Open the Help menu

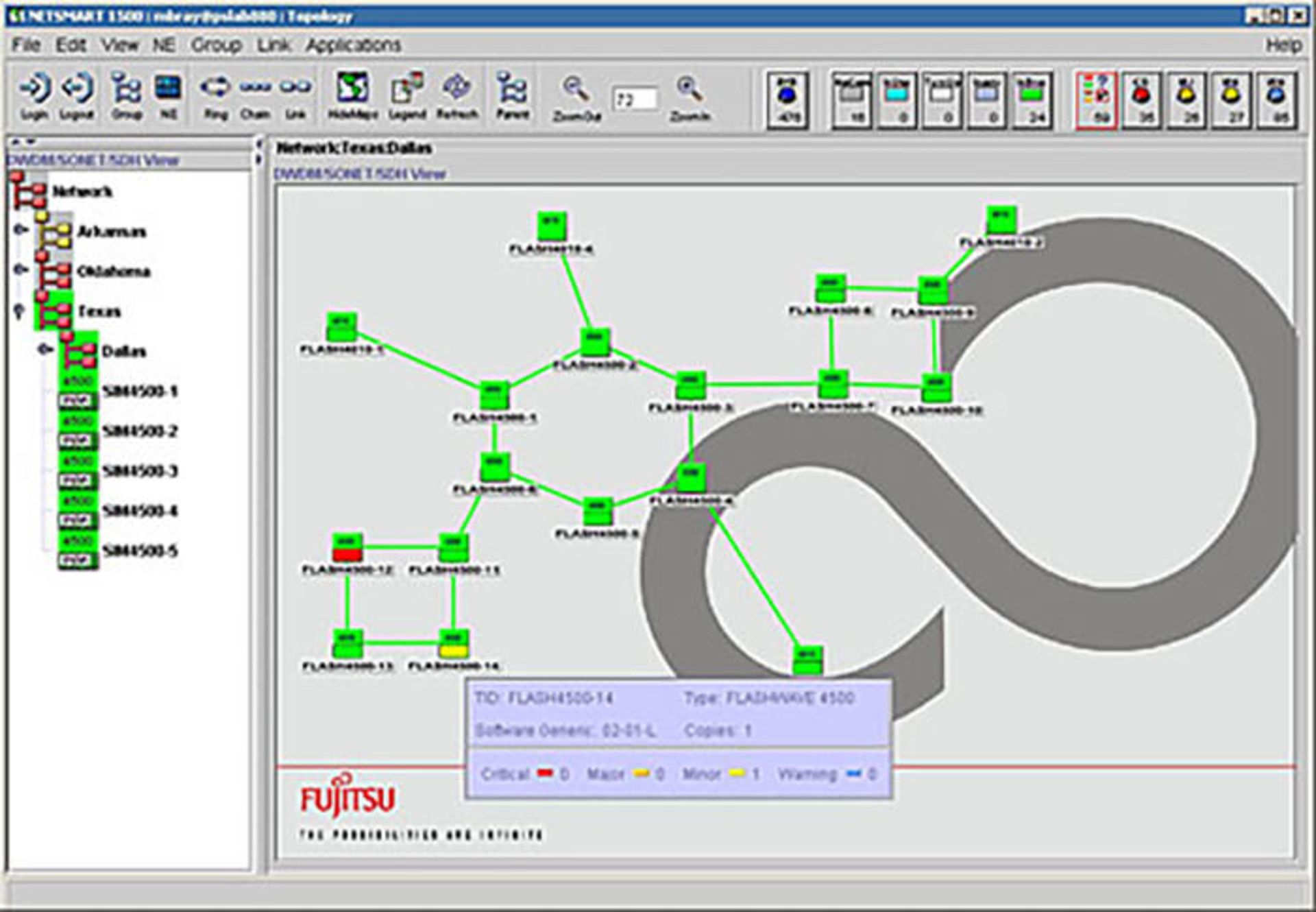pos(1283,45)
